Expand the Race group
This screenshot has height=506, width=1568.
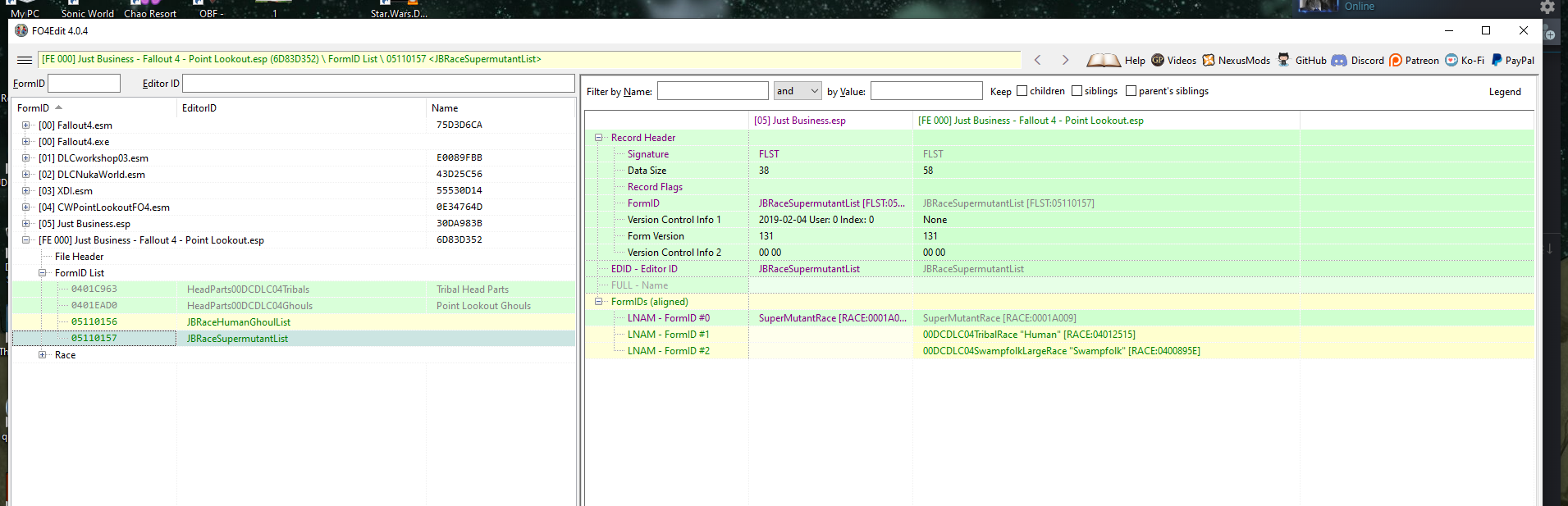(42, 355)
